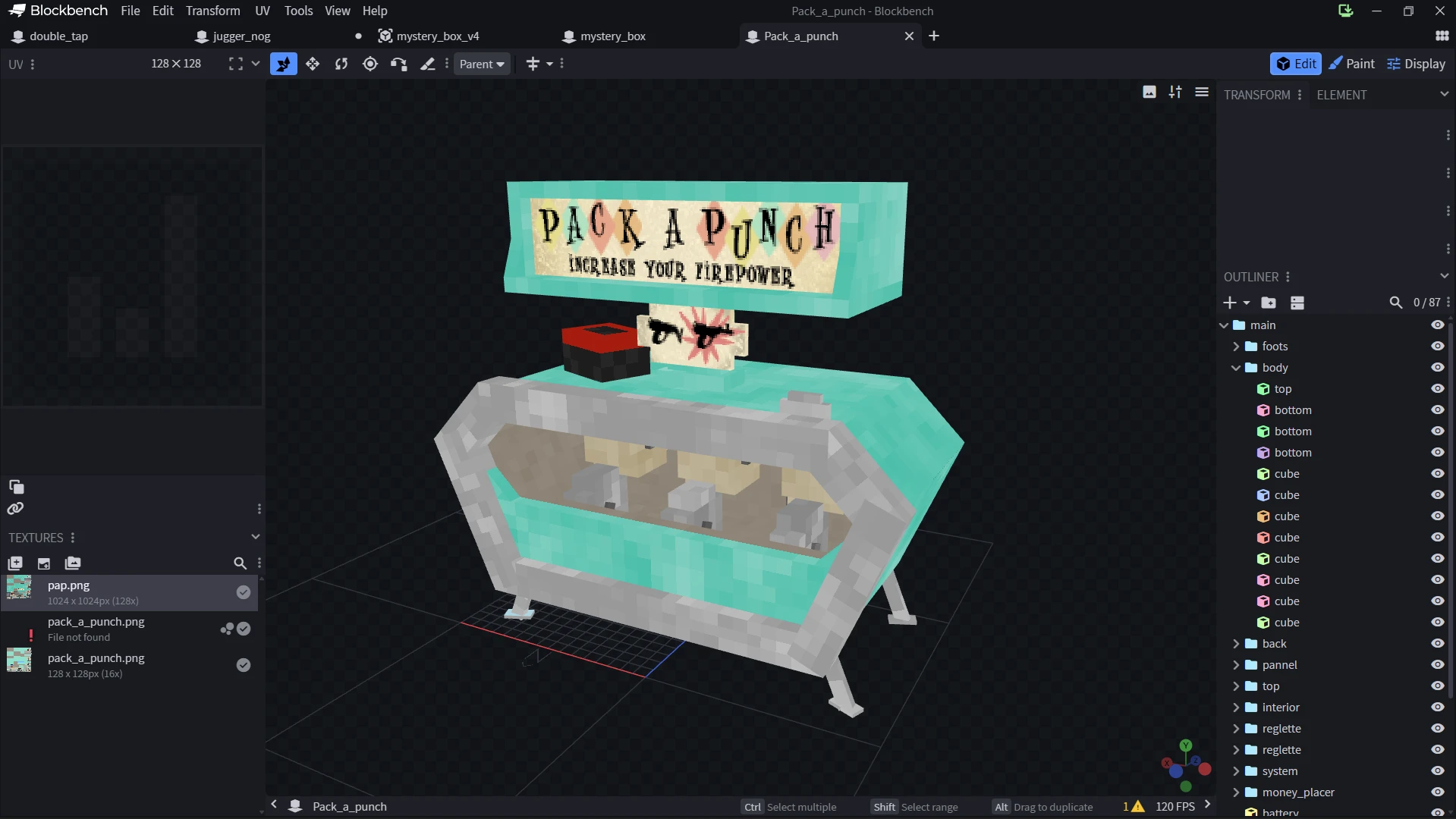1456x819 pixels.
Task: Toggle visibility of money_placer group
Action: point(1437,792)
